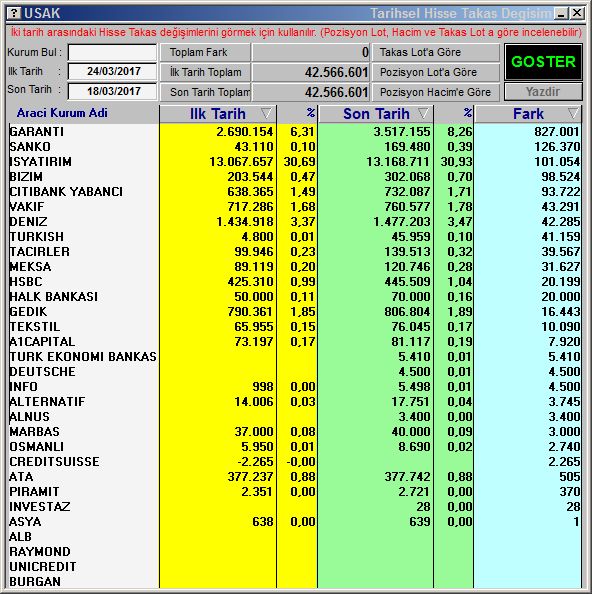Focus the Kurum Bul search field

(x=112, y=52)
